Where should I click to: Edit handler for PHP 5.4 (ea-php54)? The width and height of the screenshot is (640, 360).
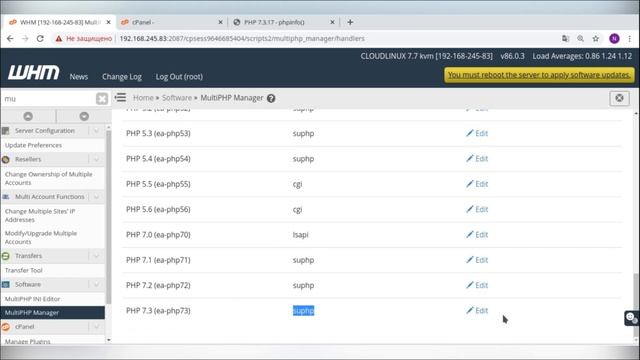[477, 159]
